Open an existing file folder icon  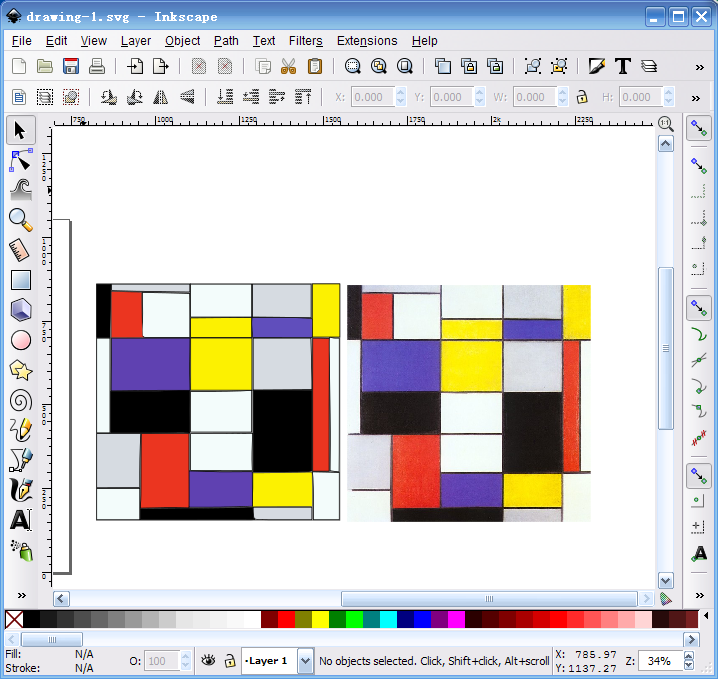pos(44,66)
